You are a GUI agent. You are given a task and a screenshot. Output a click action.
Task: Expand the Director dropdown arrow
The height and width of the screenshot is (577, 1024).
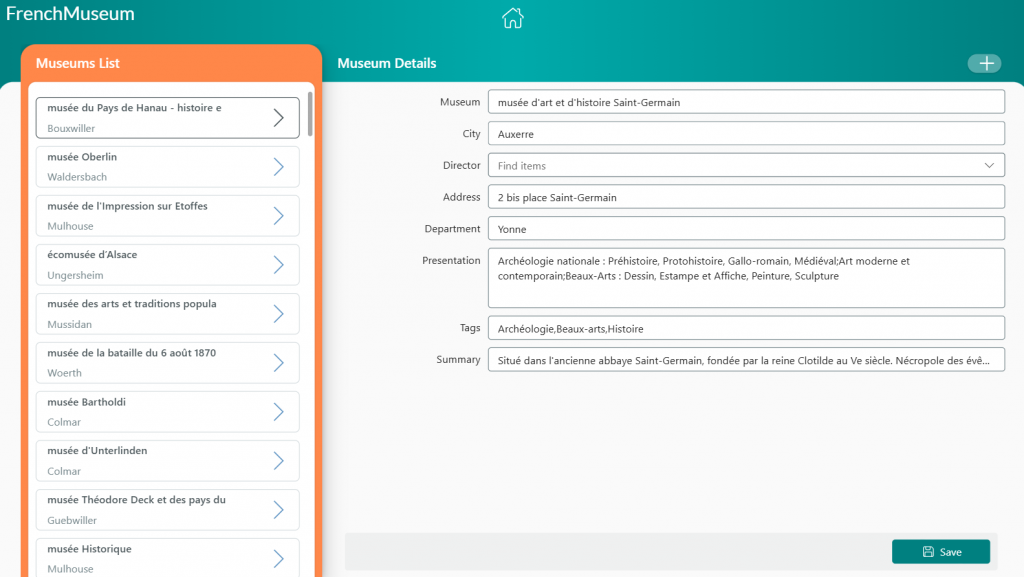coord(989,165)
